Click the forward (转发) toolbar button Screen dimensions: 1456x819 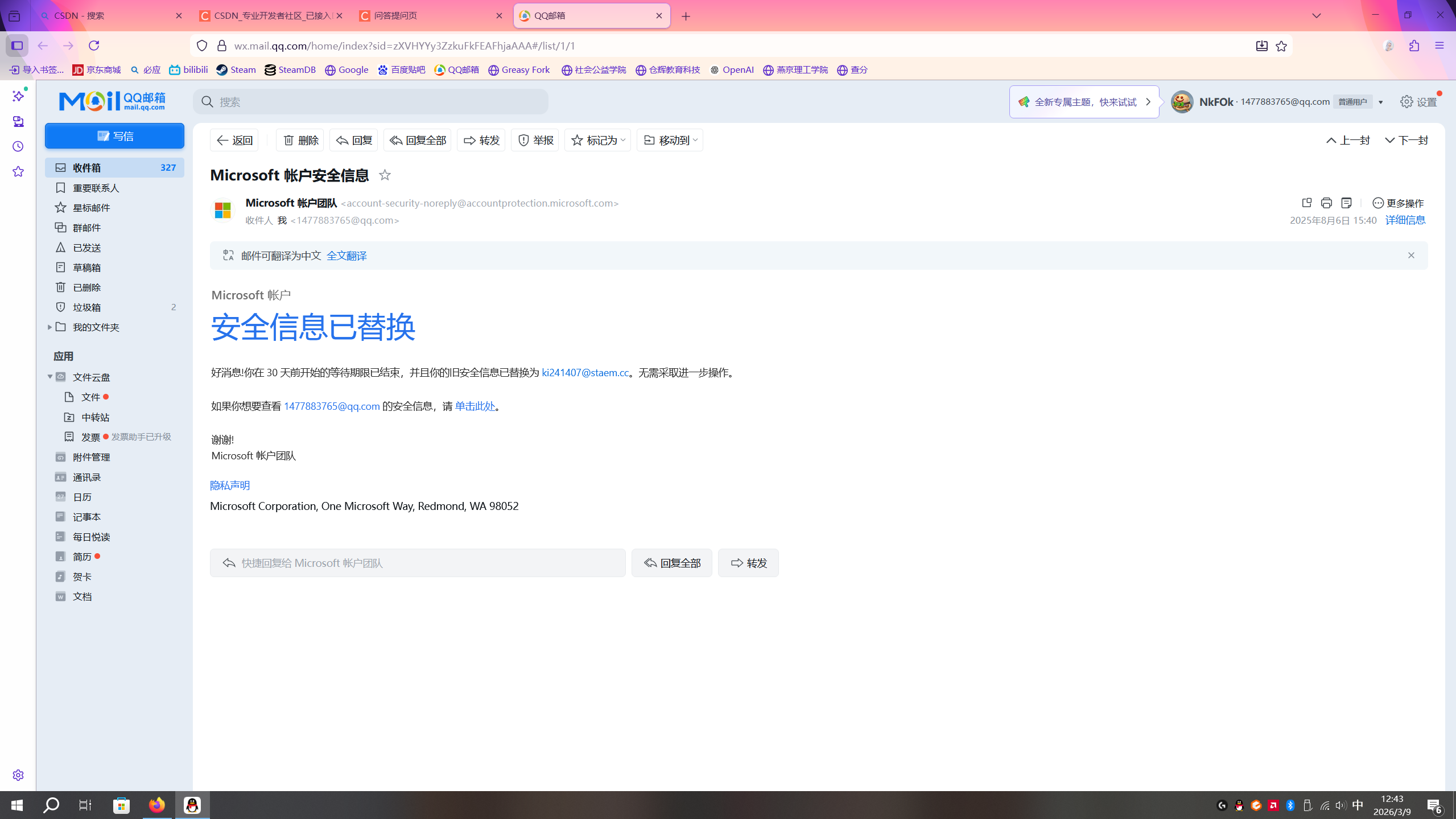[x=481, y=140]
